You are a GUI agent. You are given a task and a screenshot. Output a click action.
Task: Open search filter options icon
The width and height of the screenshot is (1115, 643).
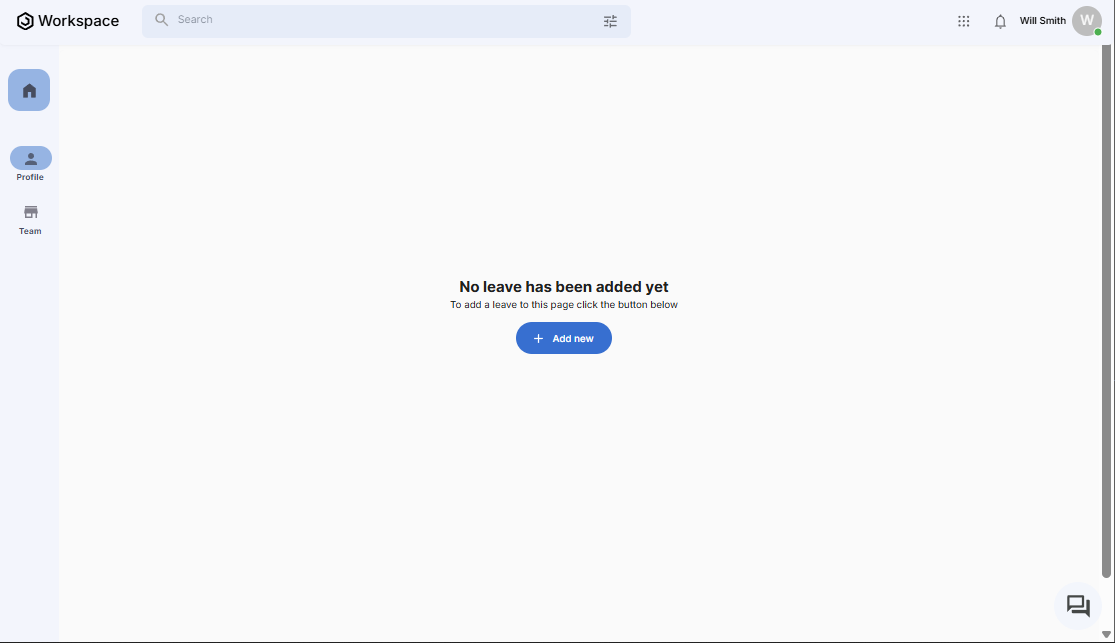click(x=610, y=21)
